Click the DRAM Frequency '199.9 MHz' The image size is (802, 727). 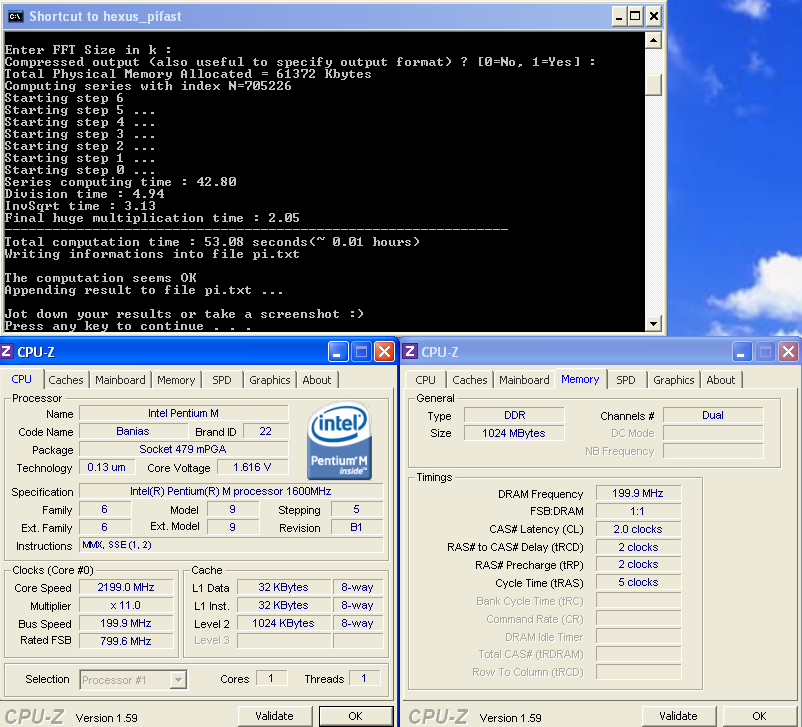pos(638,493)
